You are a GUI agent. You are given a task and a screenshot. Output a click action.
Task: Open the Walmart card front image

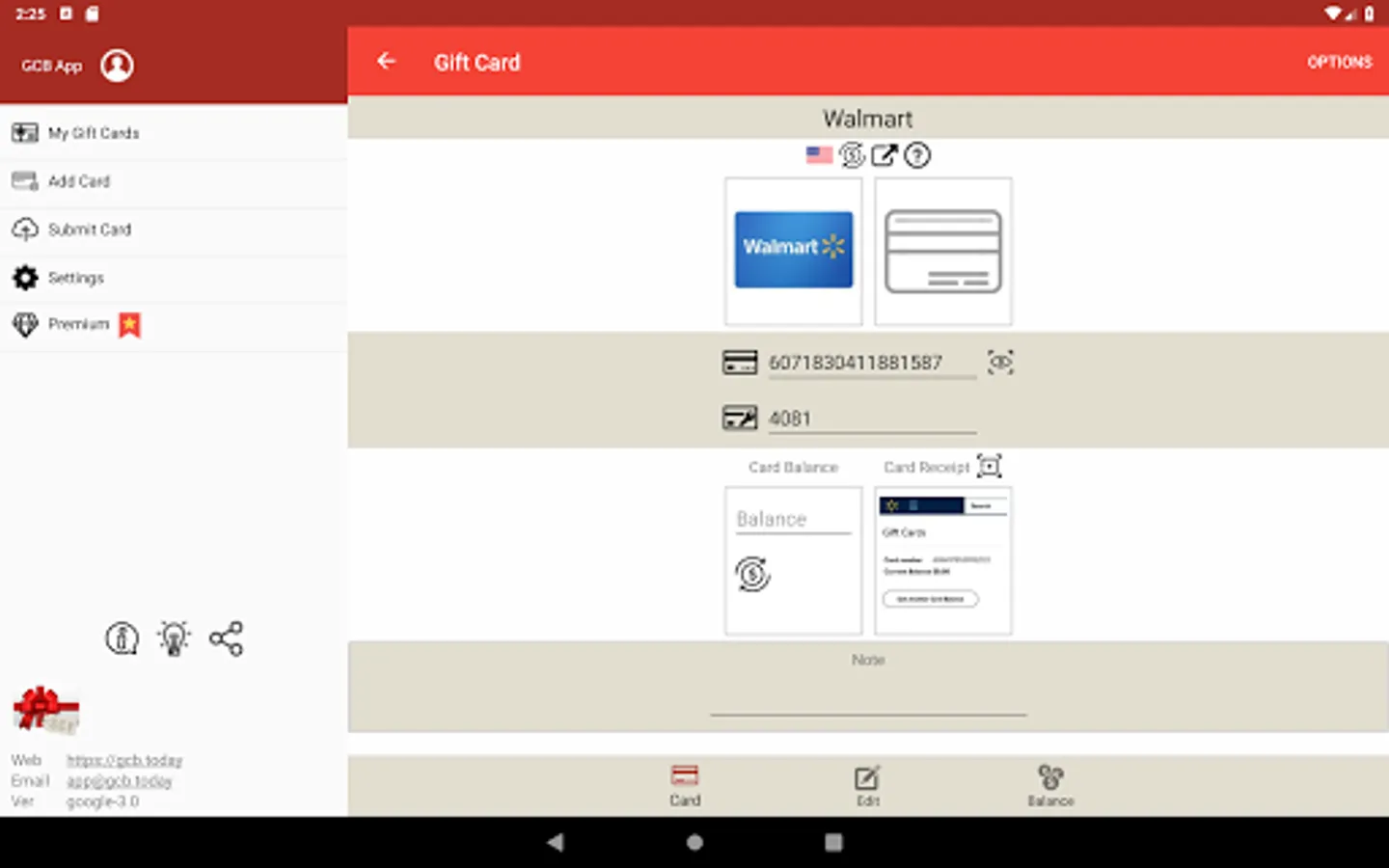793,251
